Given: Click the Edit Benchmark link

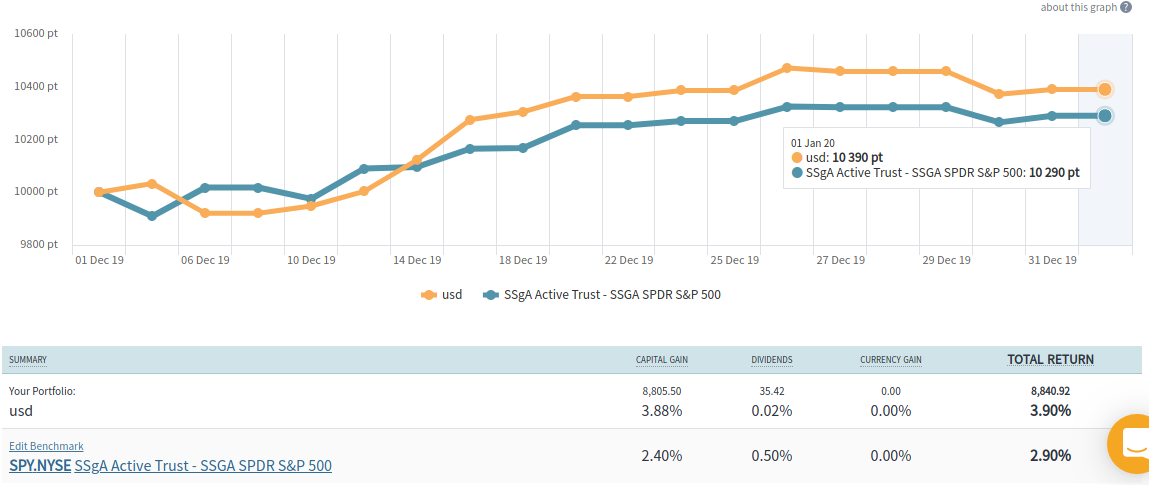Looking at the screenshot, I should (x=46, y=446).
